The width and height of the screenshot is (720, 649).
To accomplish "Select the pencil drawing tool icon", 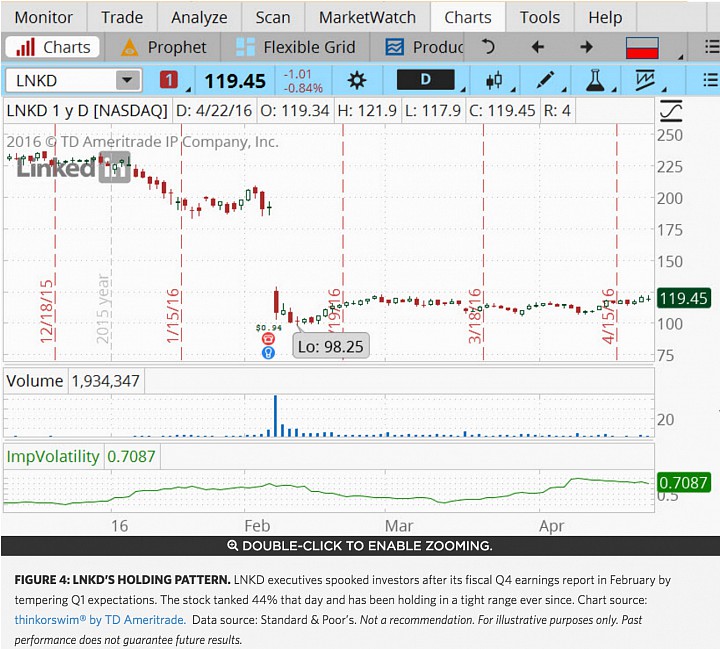I will click(x=545, y=80).
